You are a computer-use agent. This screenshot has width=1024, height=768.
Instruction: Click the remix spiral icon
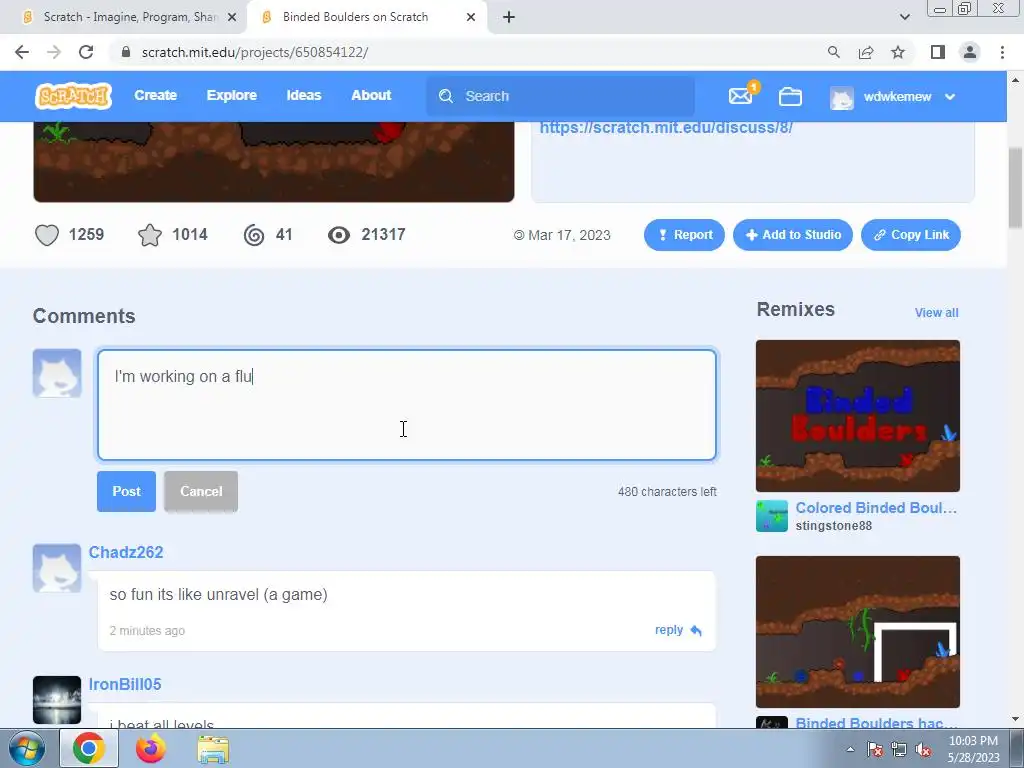coord(254,235)
